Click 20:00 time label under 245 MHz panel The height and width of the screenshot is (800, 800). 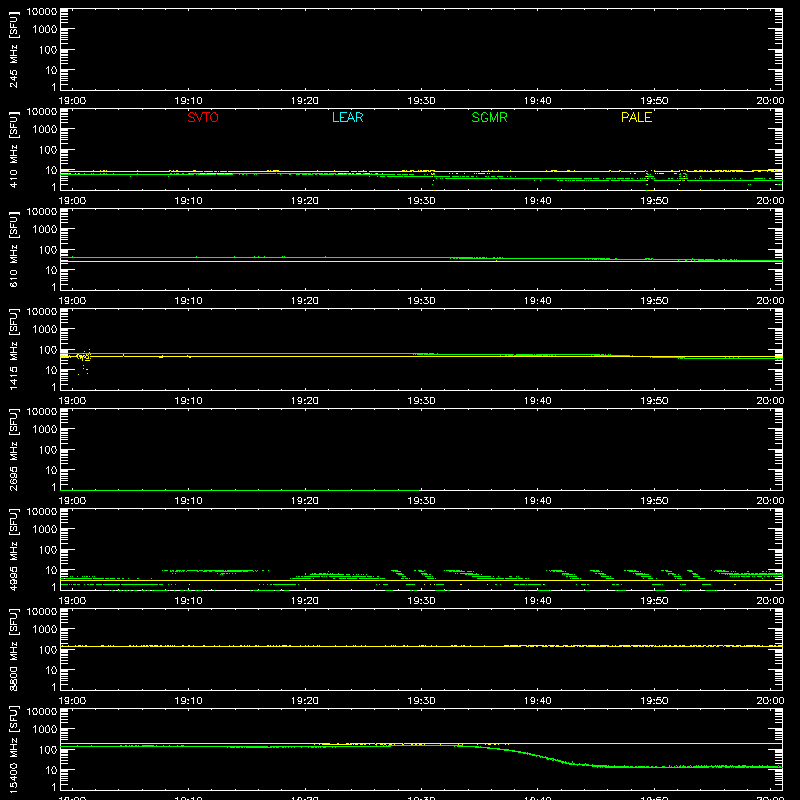coord(770,101)
